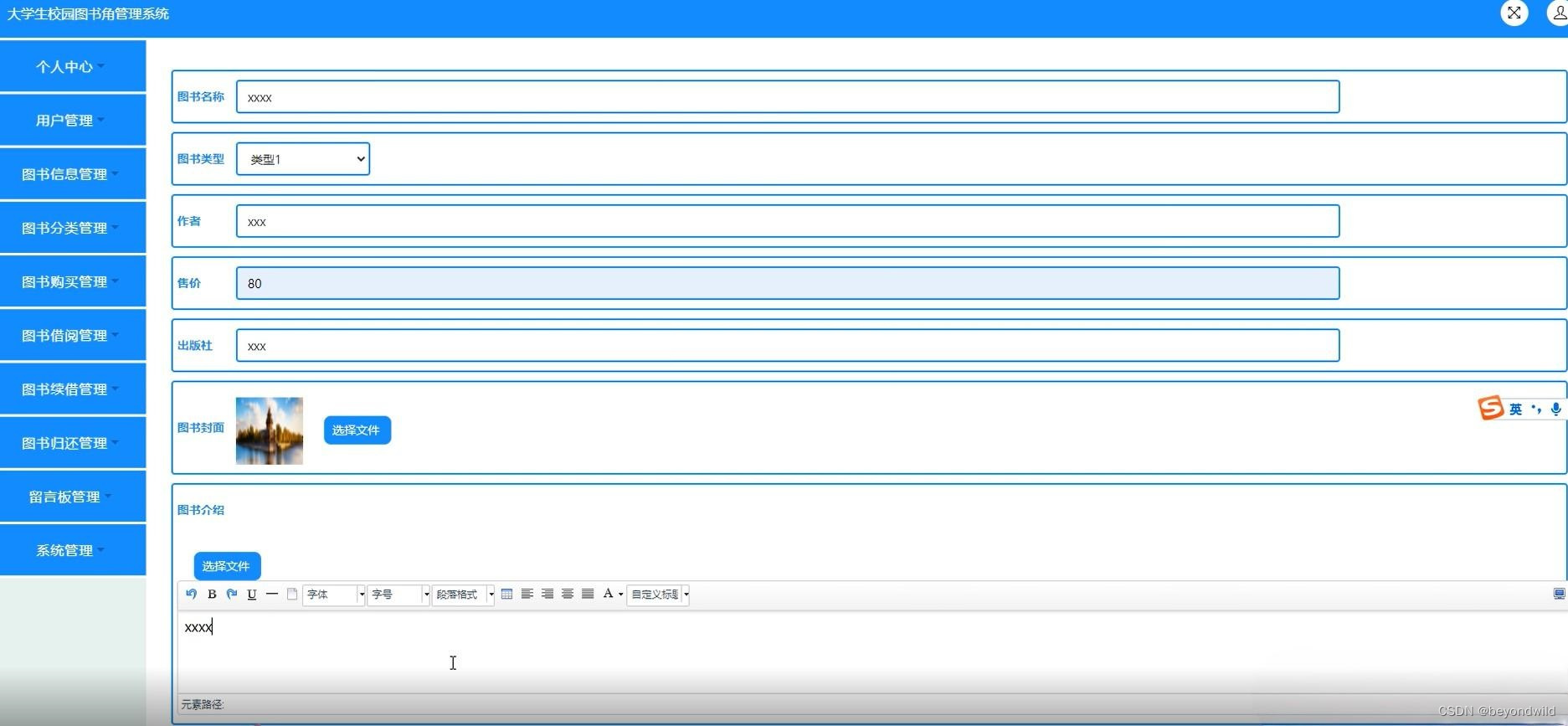Align text right in the editor
Screen dimensions: 1568x726
pyautogui.click(x=548, y=594)
